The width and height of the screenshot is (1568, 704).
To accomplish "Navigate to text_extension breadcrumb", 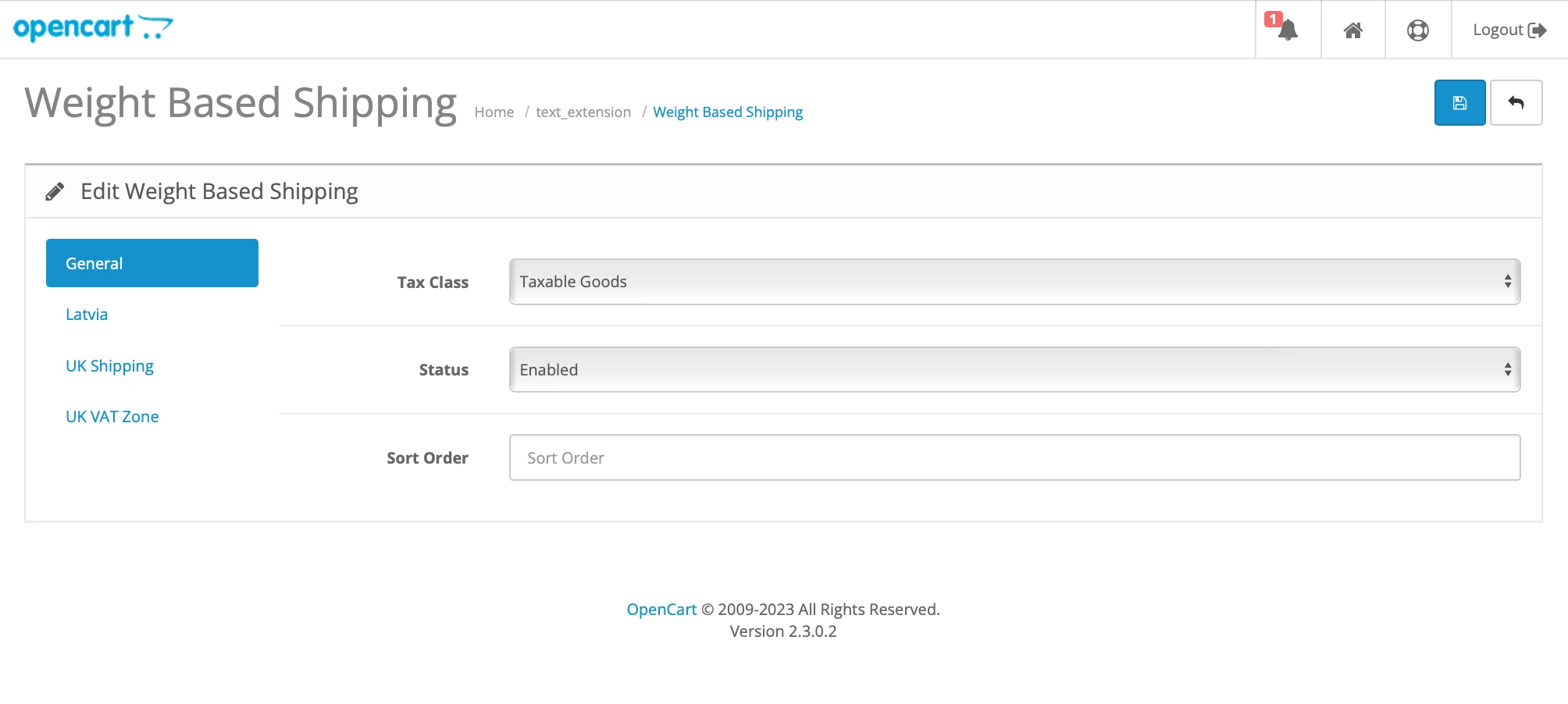I will point(583,112).
